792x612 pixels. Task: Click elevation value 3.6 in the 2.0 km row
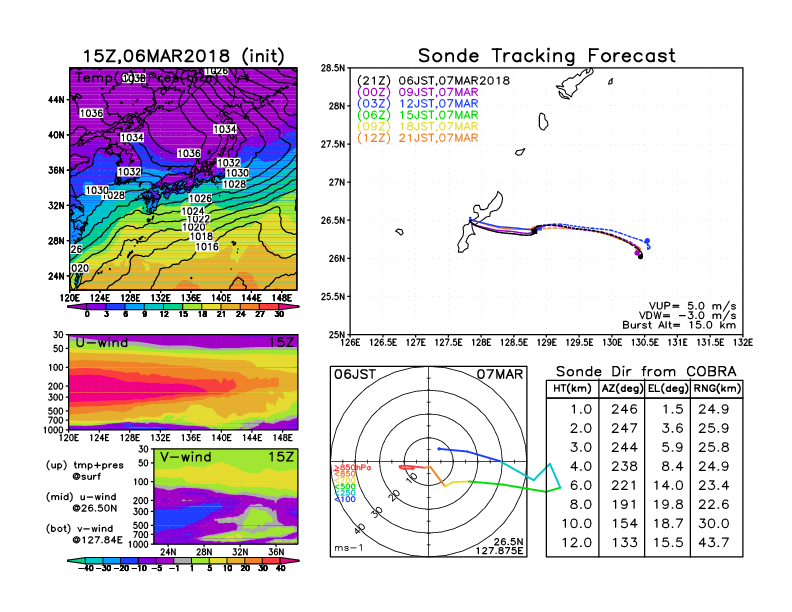click(x=672, y=428)
